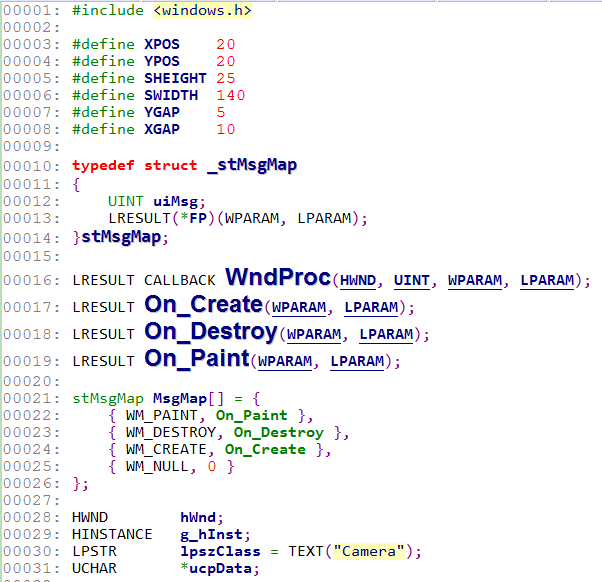Click the HINSTANCE type name
Viewport: 602px width, 582px height.
[112, 534]
